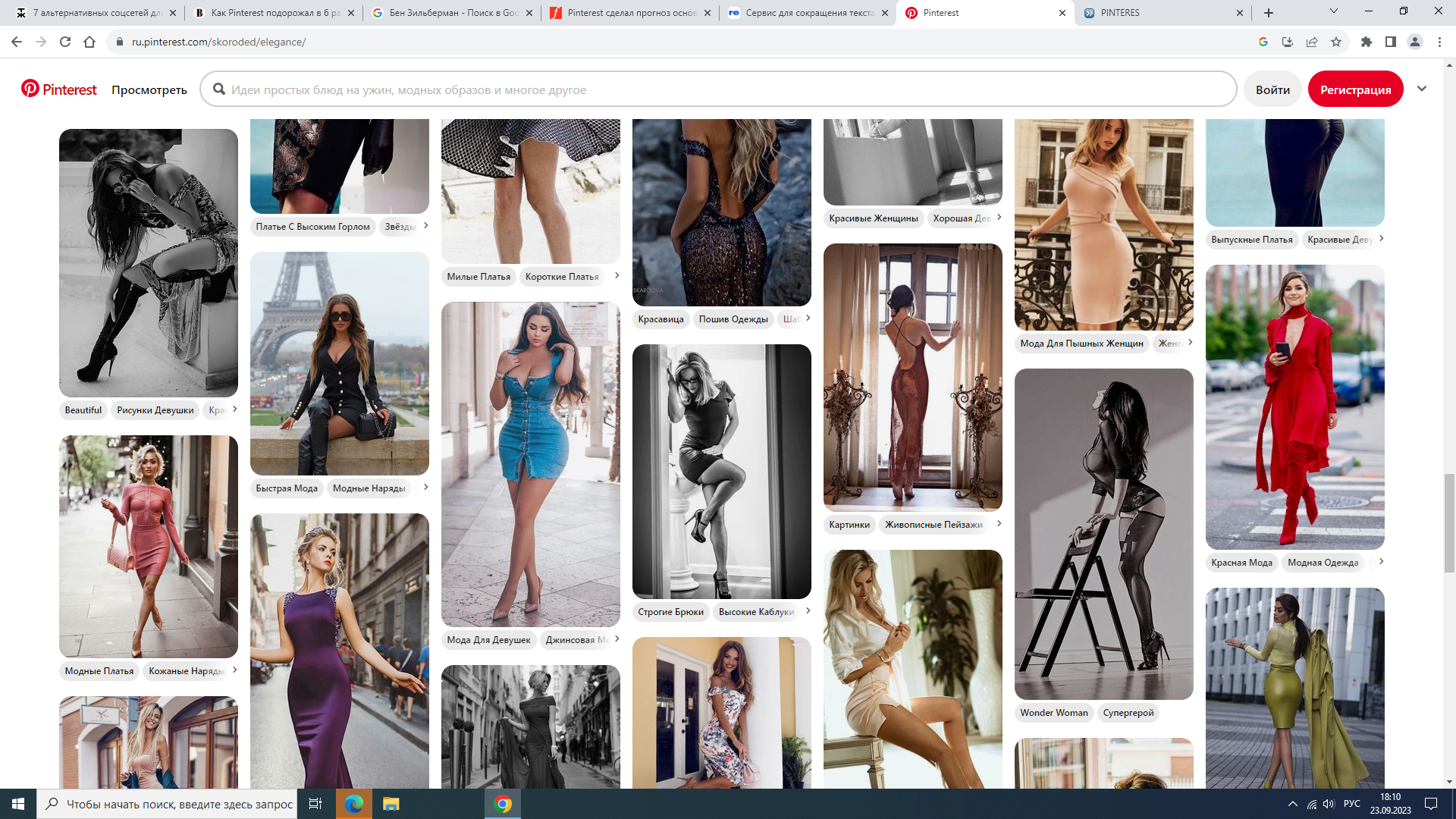Close the 'Бен Зильберман' Google search tab

pos(529,13)
